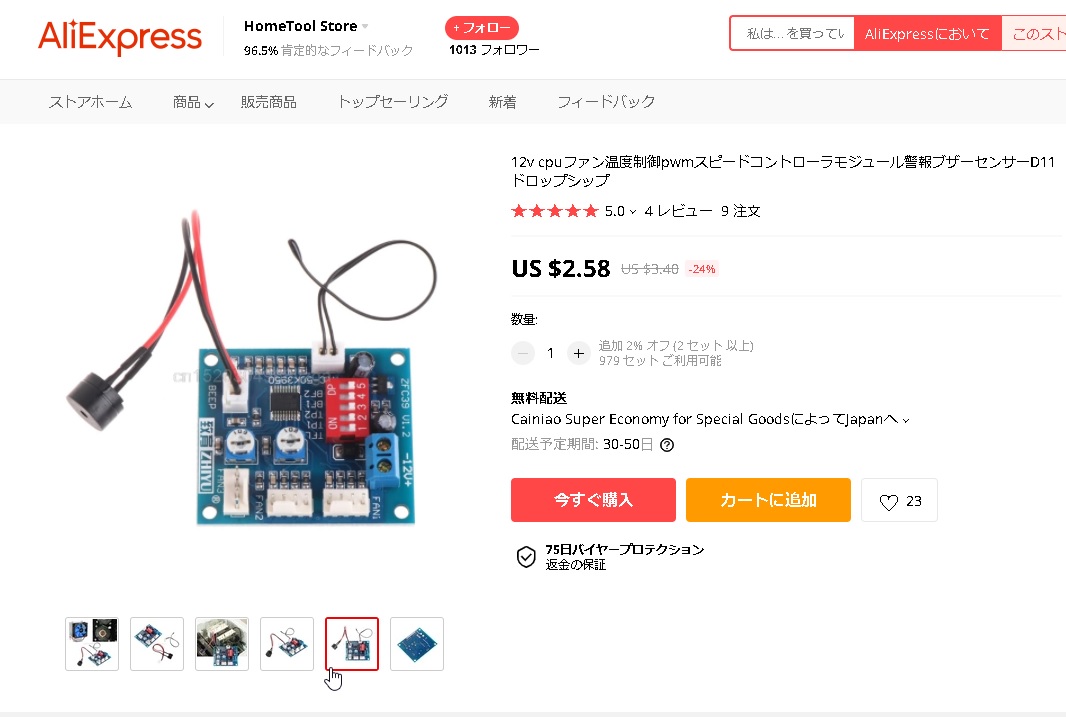Select the last thumbnail showing the board's back
The image size is (1066, 717).
click(x=417, y=644)
